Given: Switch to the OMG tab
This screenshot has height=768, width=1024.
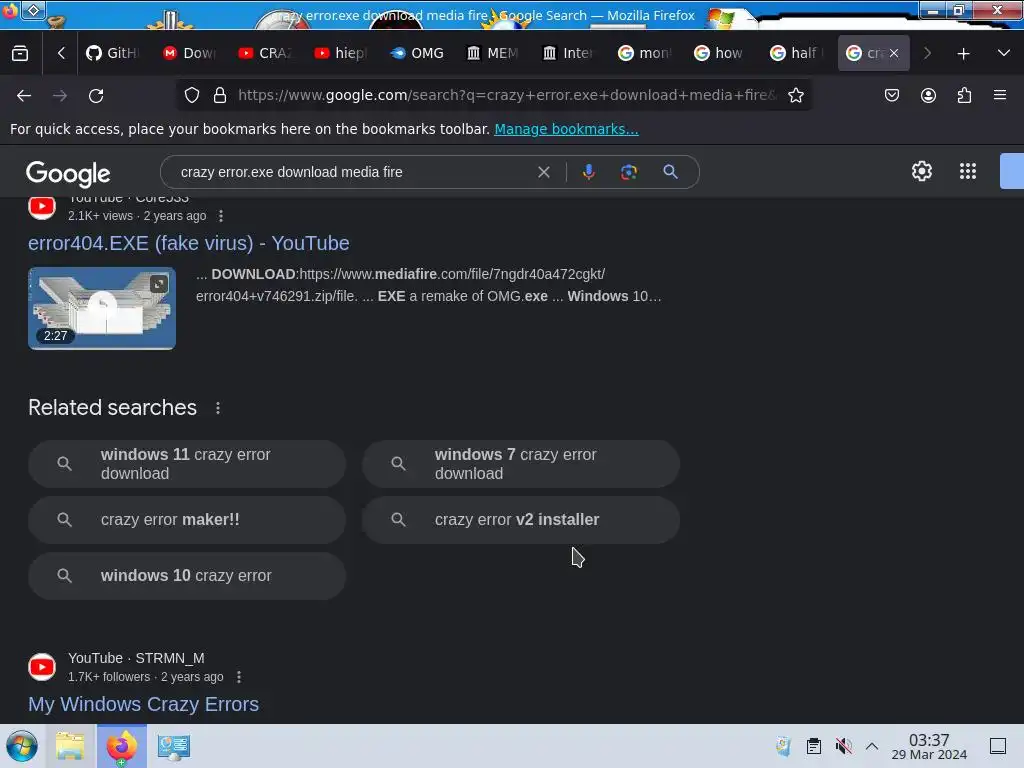Looking at the screenshot, I should coord(417,54).
